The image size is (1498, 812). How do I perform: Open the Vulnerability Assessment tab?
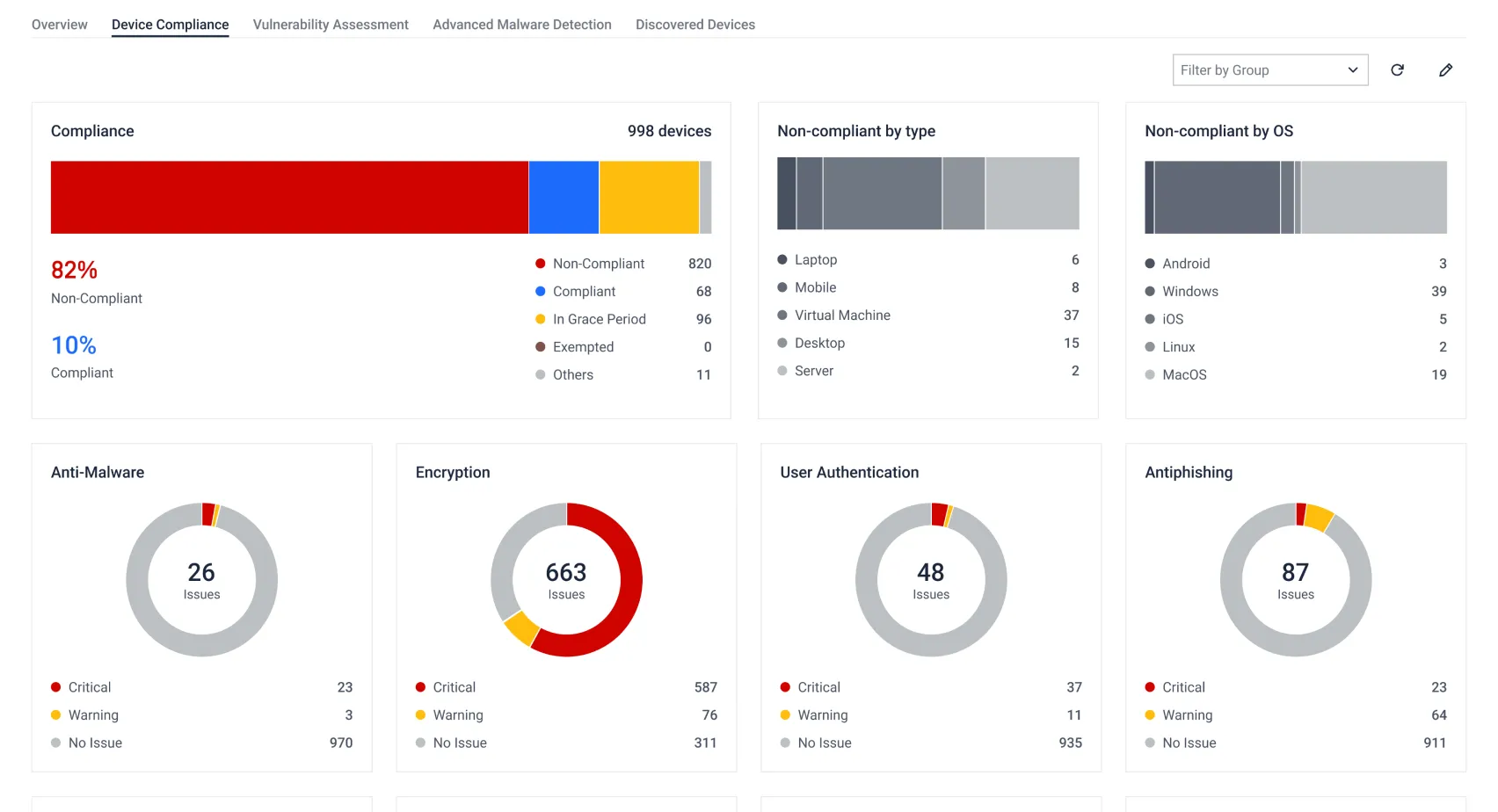(331, 25)
